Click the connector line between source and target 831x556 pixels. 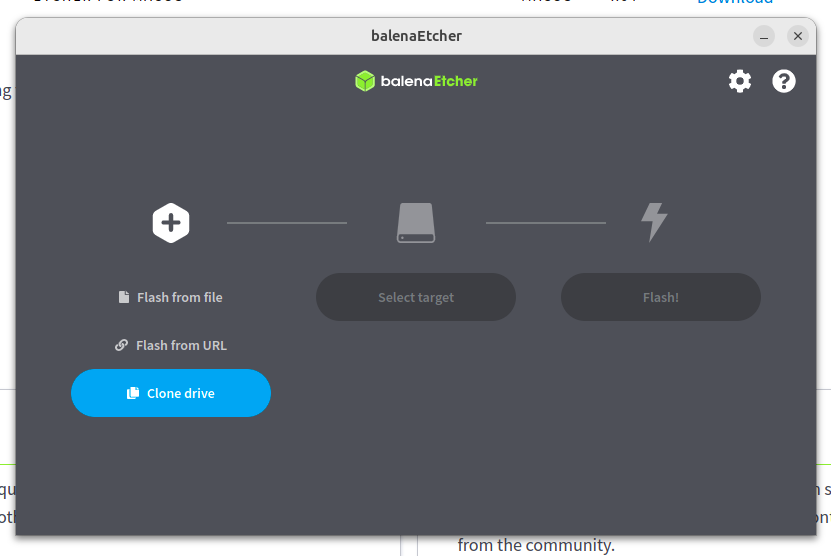(287, 223)
